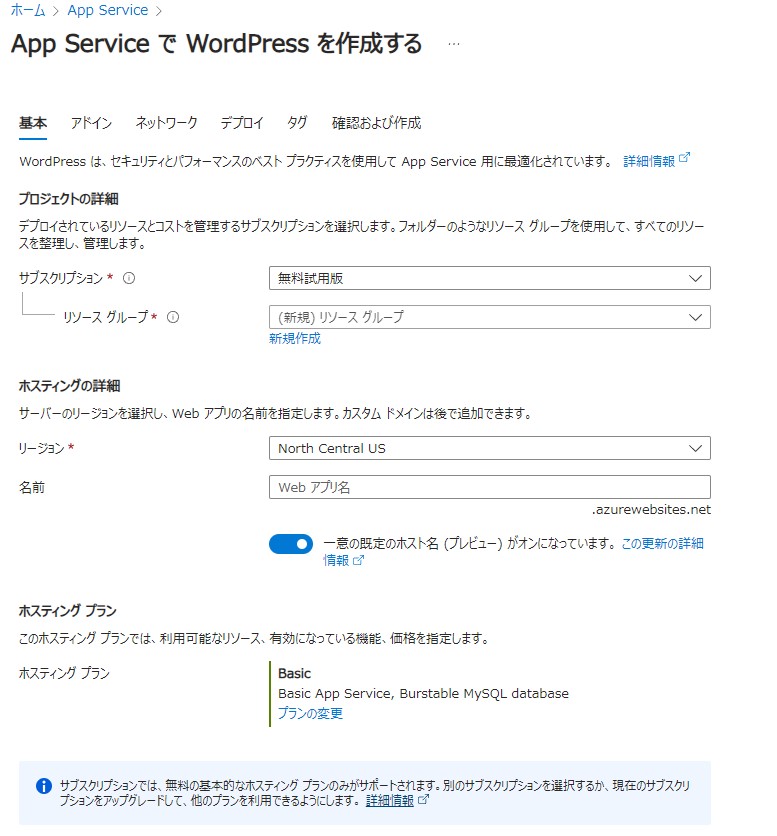Image resolution: width=777 pixels, height=836 pixels.
Task: Open the ellipsis menu beside page title
Action: pyautogui.click(x=453, y=44)
